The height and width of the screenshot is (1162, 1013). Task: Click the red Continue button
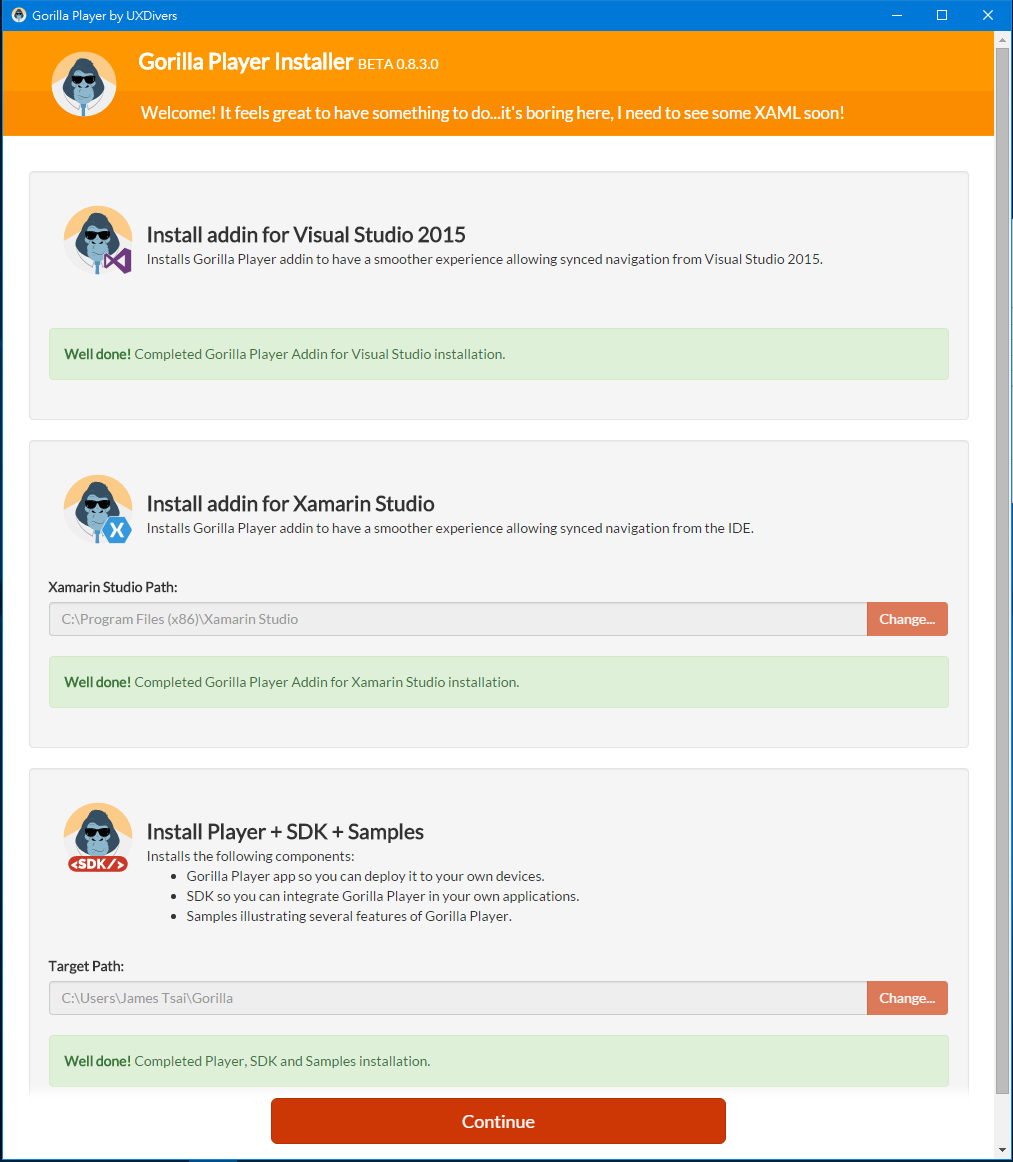pyautogui.click(x=498, y=1120)
